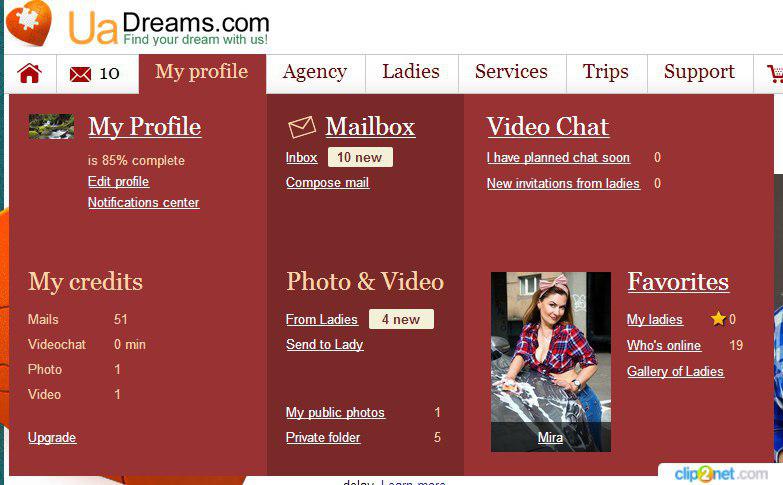This screenshot has width=783, height=485.
Task: Open the Gallery of Ladies link
Action: point(675,372)
